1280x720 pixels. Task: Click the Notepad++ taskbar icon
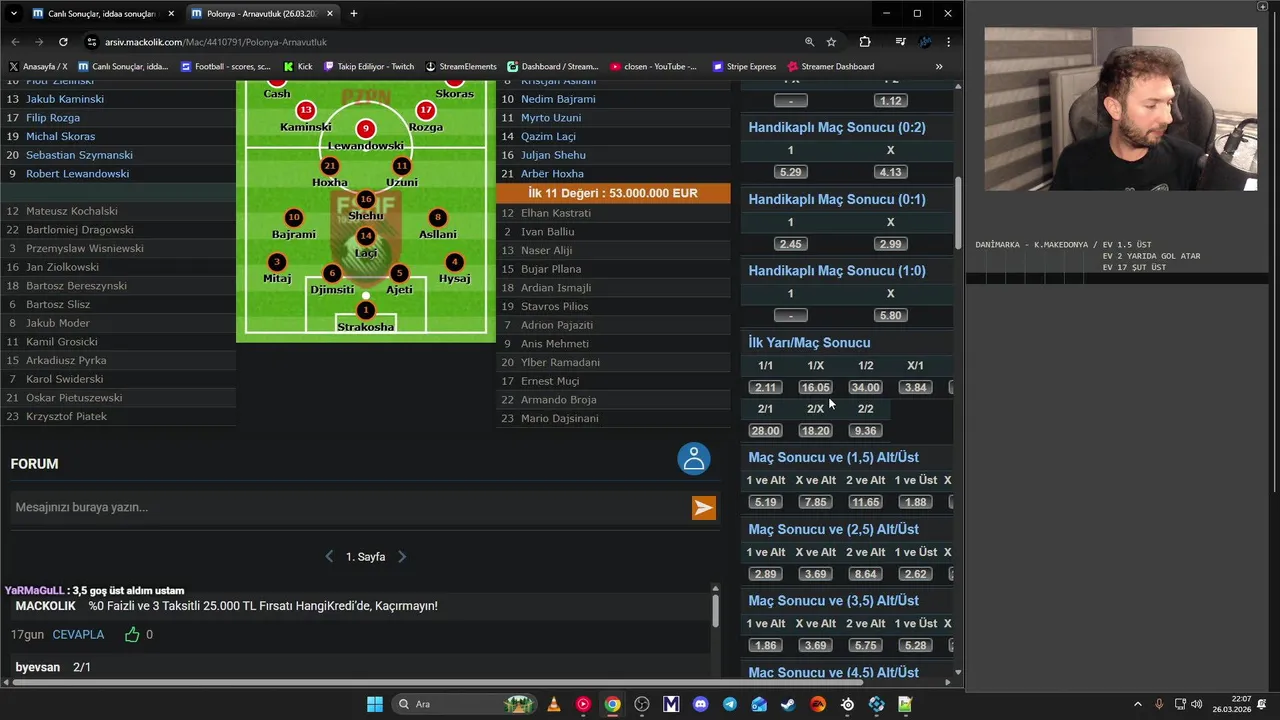coord(906,704)
